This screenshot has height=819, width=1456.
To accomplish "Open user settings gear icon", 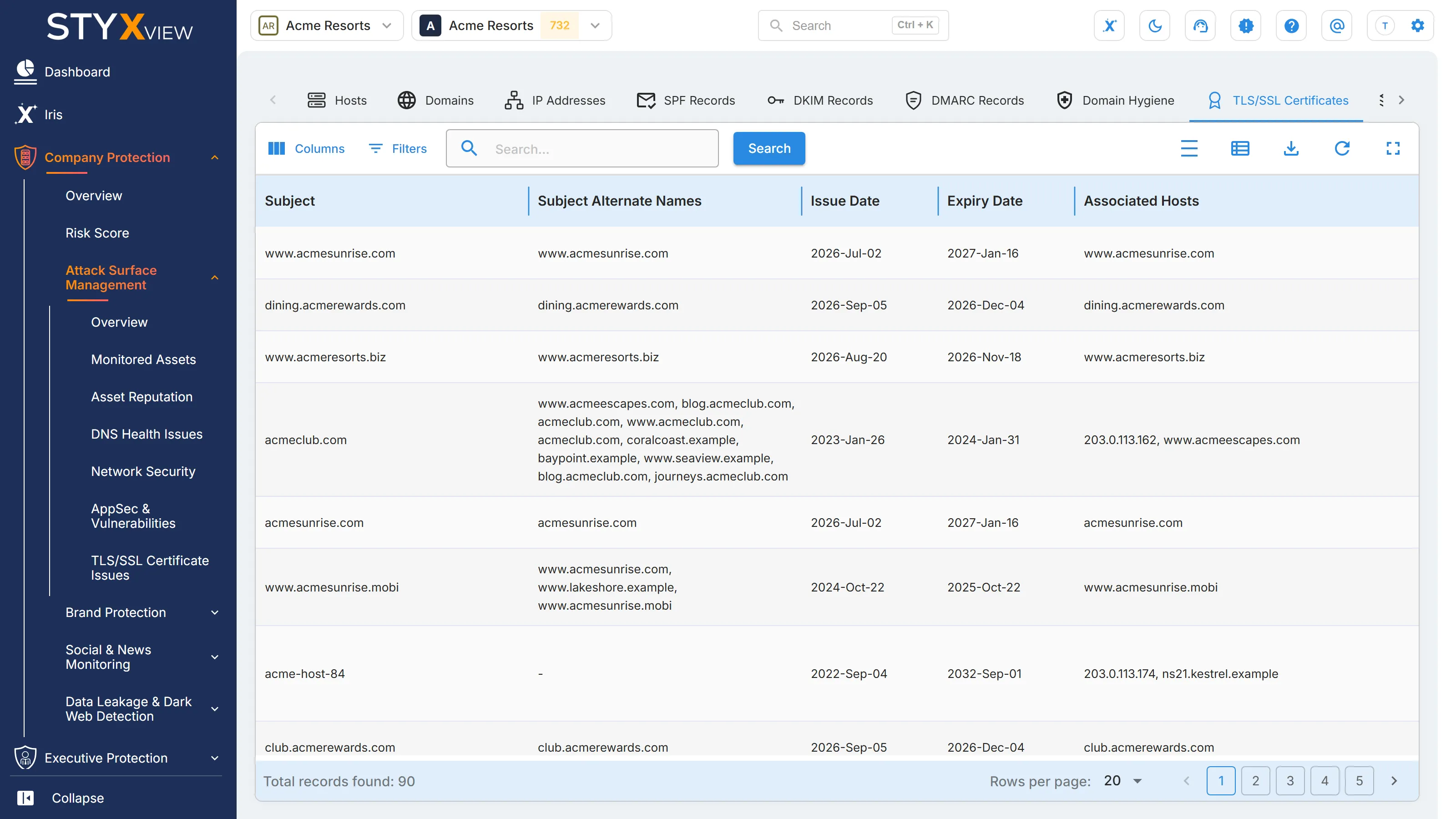I will pyautogui.click(x=1418, y=25).
